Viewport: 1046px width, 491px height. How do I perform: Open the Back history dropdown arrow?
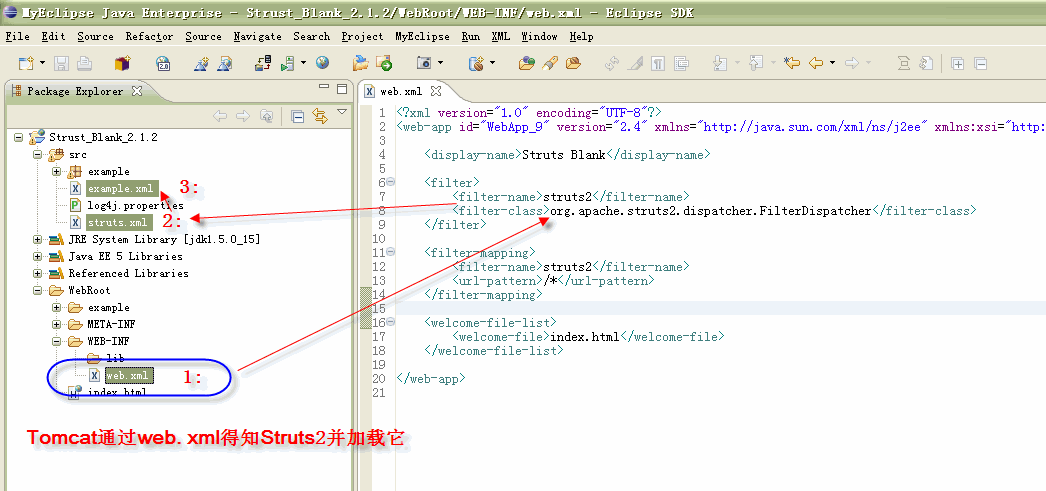pyautogui.click(x=833, y=63)
